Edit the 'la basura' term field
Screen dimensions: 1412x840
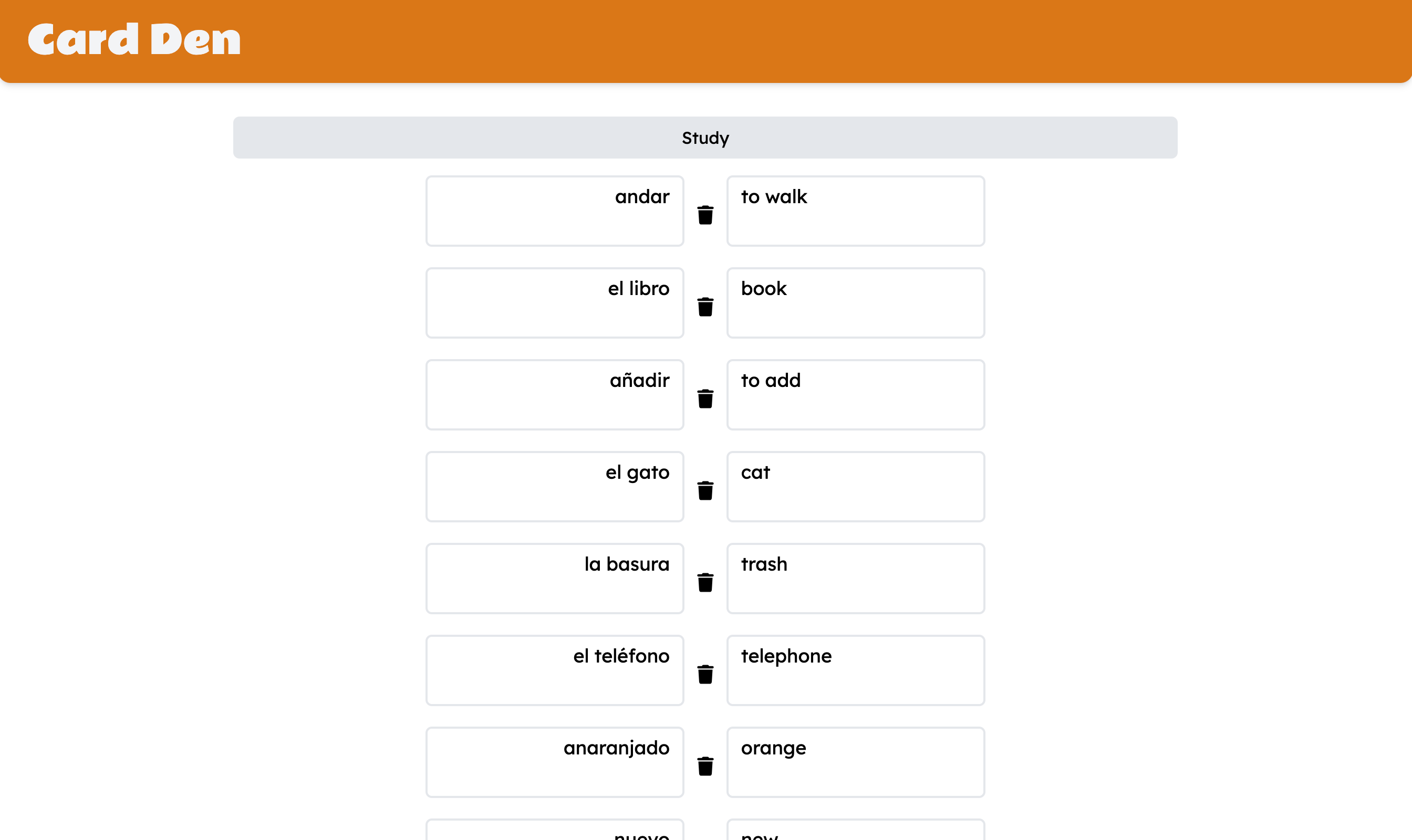pyautogui.click(x=555, y=577)
